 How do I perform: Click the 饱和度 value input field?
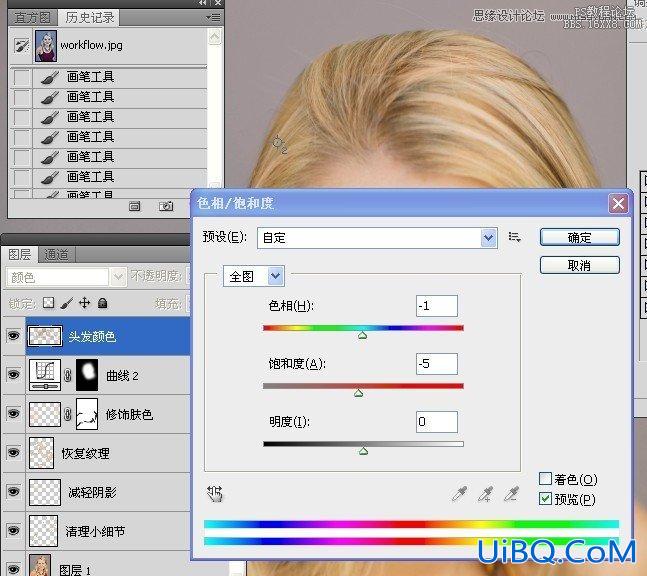[x=437, y=364]
